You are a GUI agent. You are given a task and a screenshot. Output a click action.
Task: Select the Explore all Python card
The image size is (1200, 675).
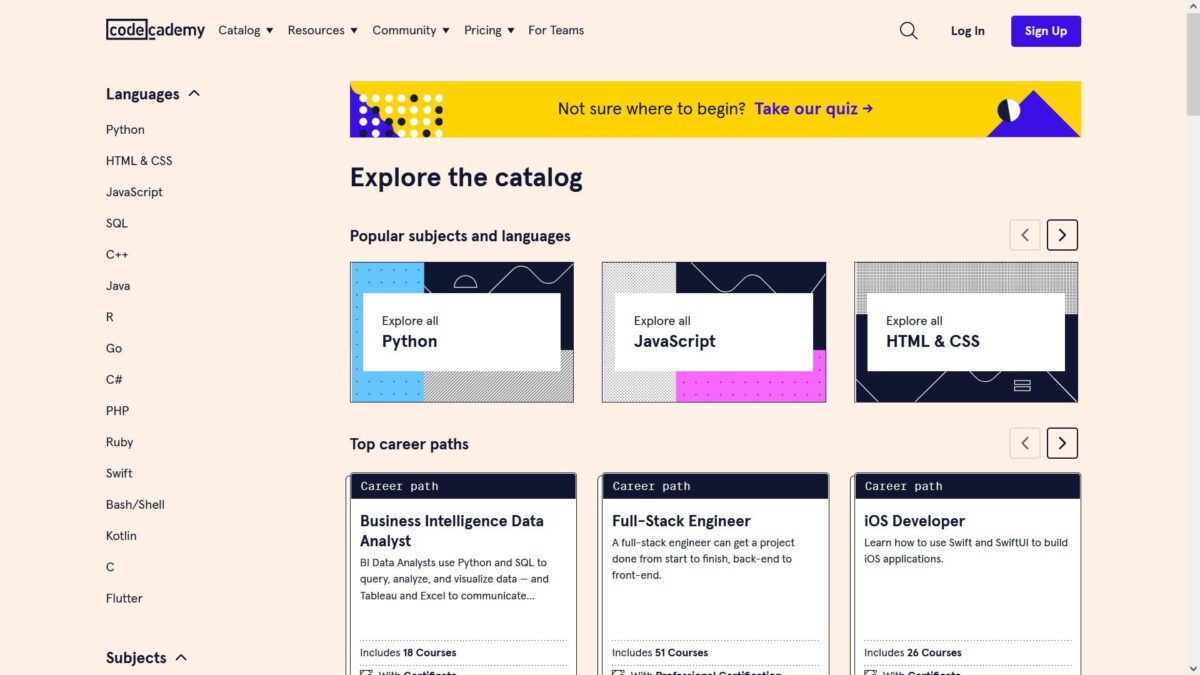tap(461, 332)
